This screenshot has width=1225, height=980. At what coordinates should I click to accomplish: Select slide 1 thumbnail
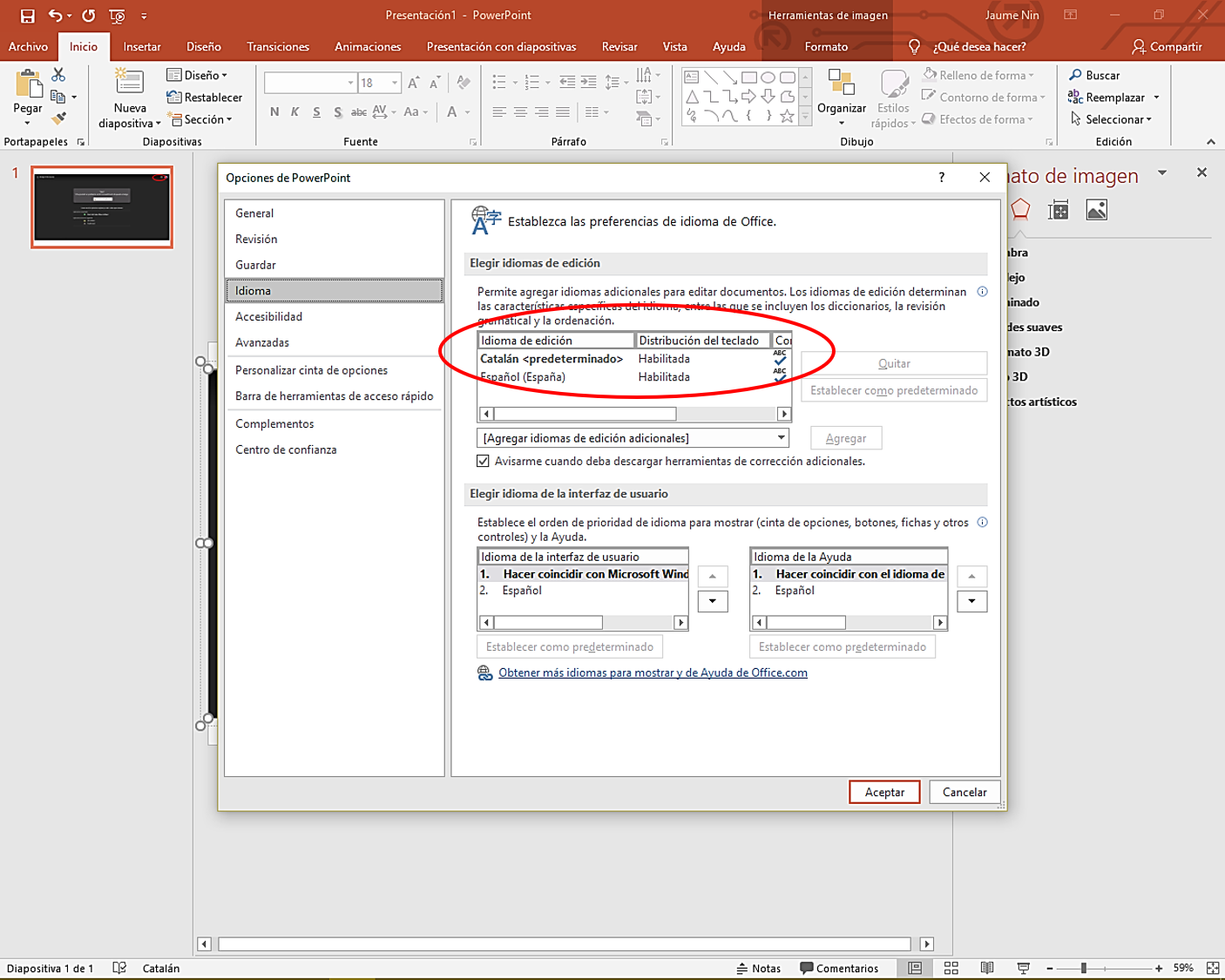point(102,207)
